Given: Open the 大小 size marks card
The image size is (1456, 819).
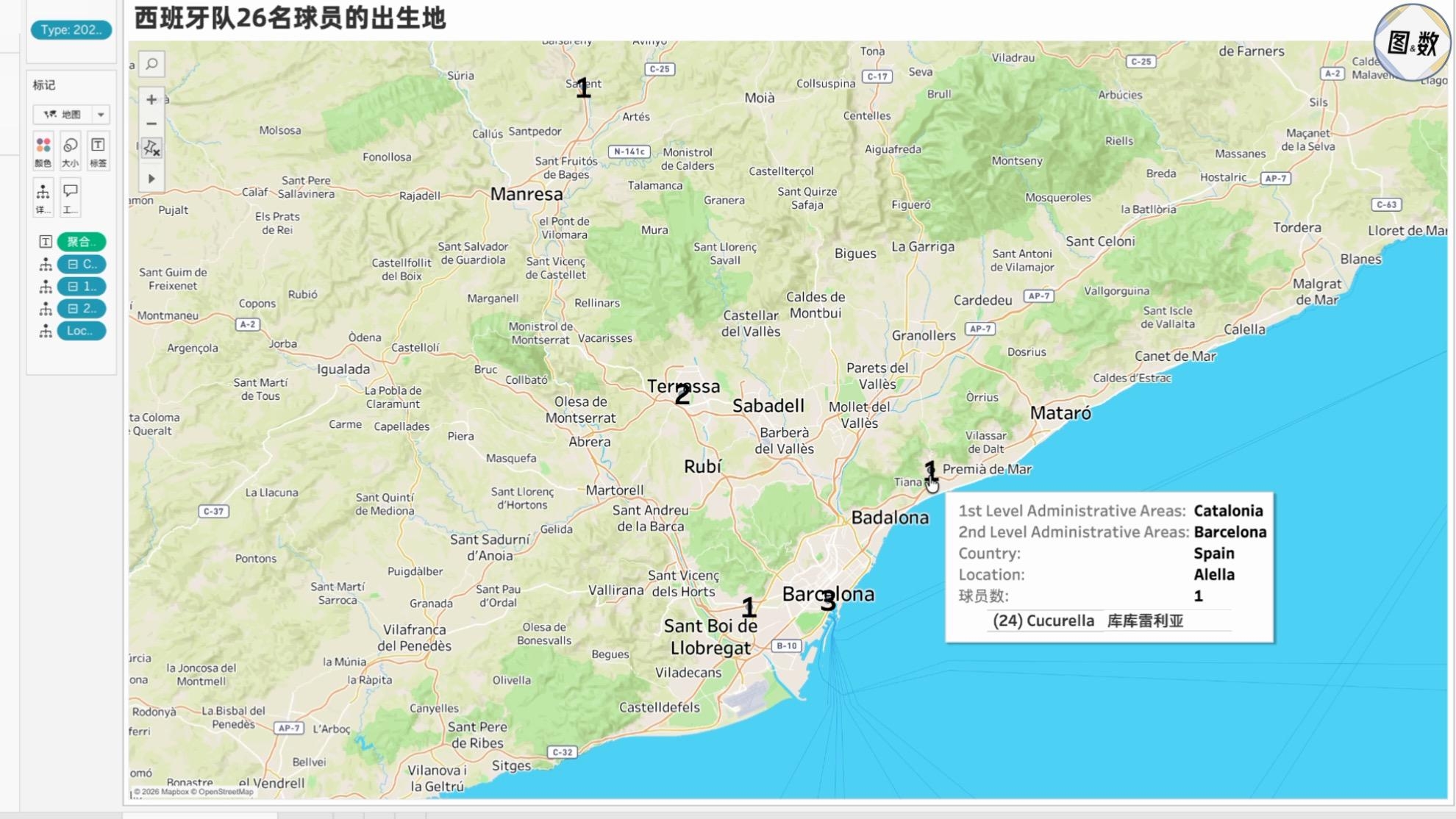Looking at the screenshot, I should pos(71,151).
